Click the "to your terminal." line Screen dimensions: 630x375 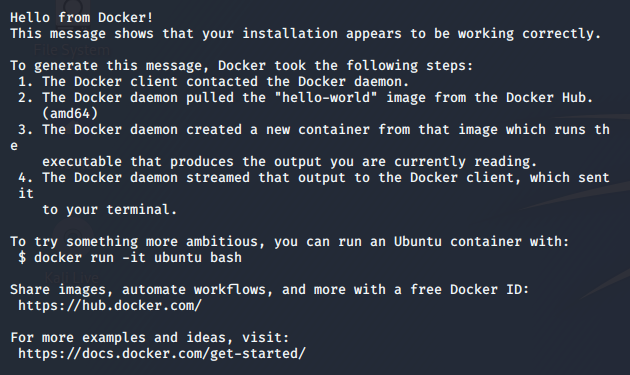click(x=109, y=210)
